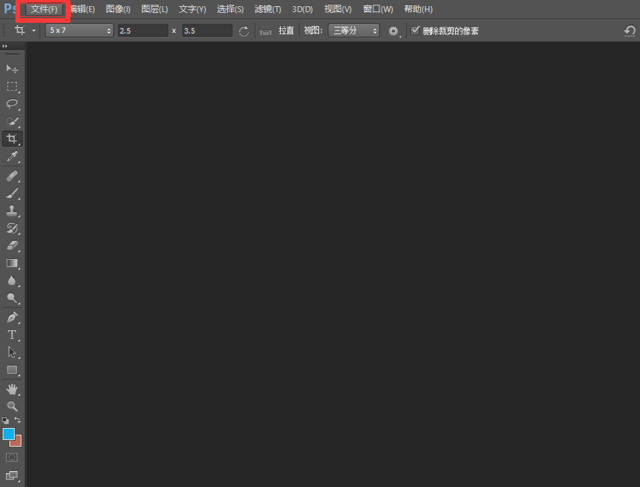Open the 选择(S) menu
This screenshot has width=640, height=487.
[x=230, y=9]
